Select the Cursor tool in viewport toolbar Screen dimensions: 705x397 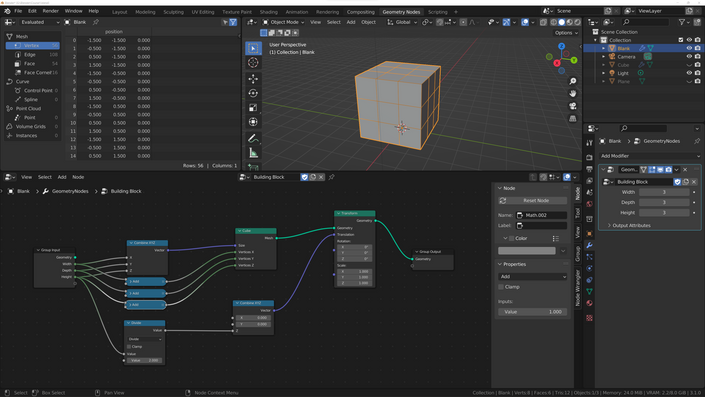pos(253,62)
